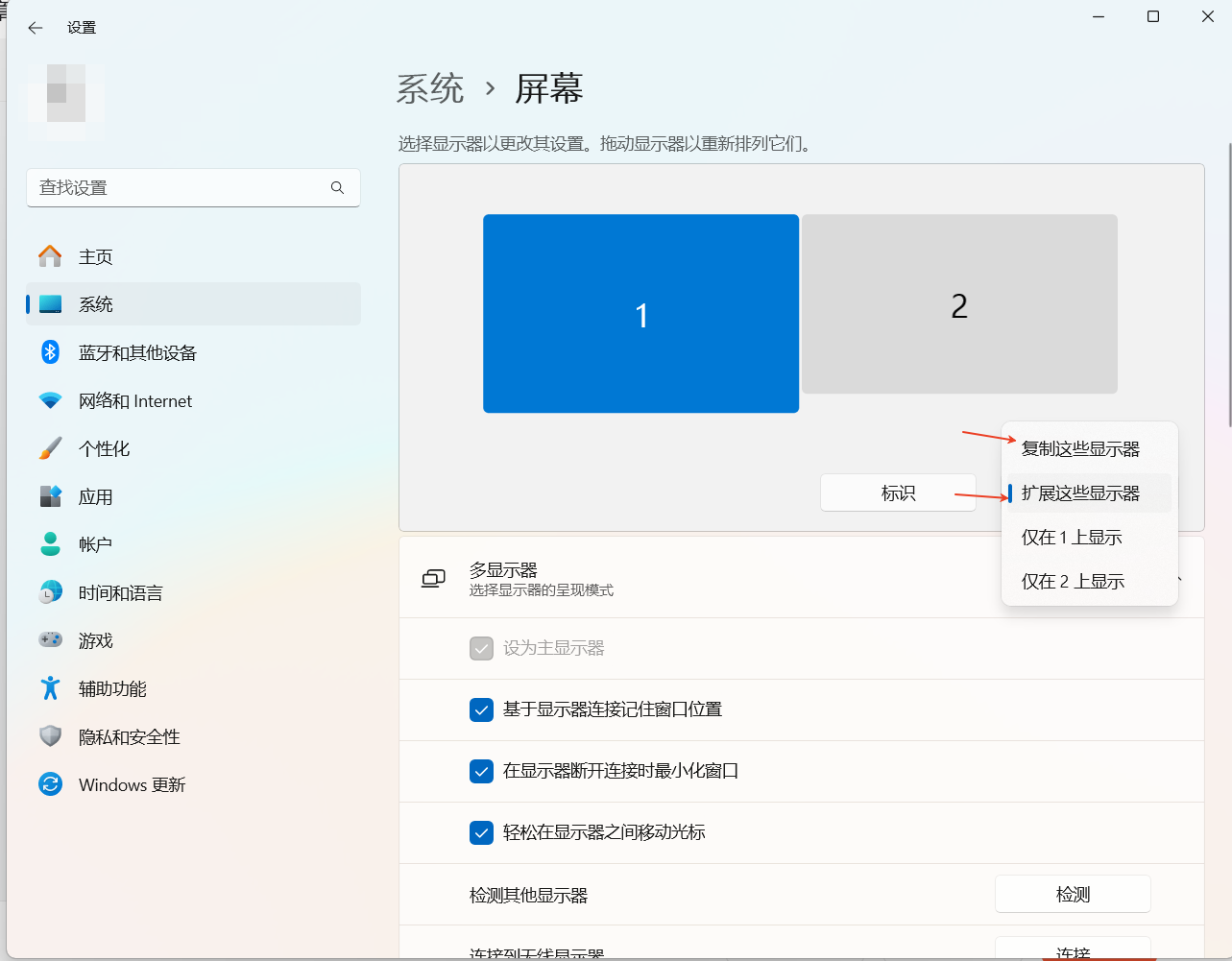The image size is (1232, 961).
Task: Open 游戏 settings
Action: [193, 640]
